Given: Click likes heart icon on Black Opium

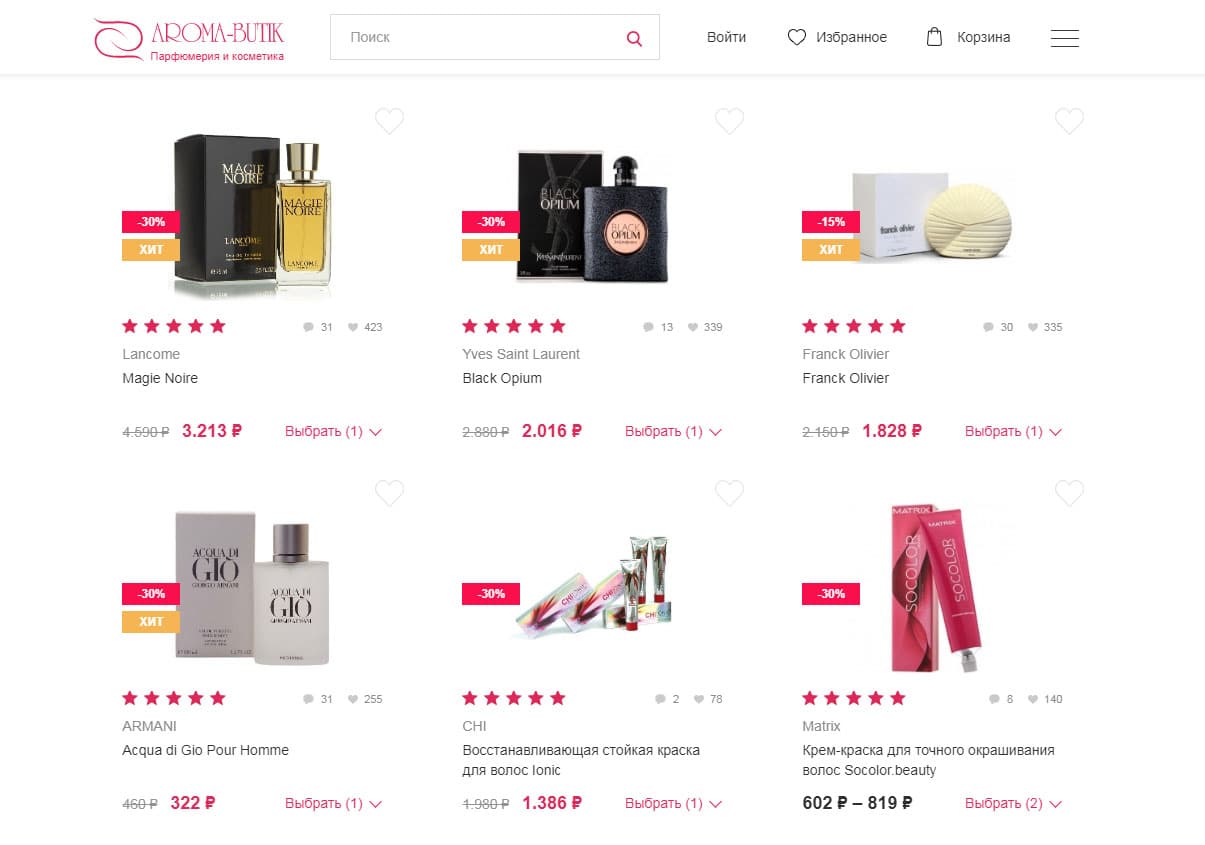Looking at the screenshot, I should click(693, 327).
